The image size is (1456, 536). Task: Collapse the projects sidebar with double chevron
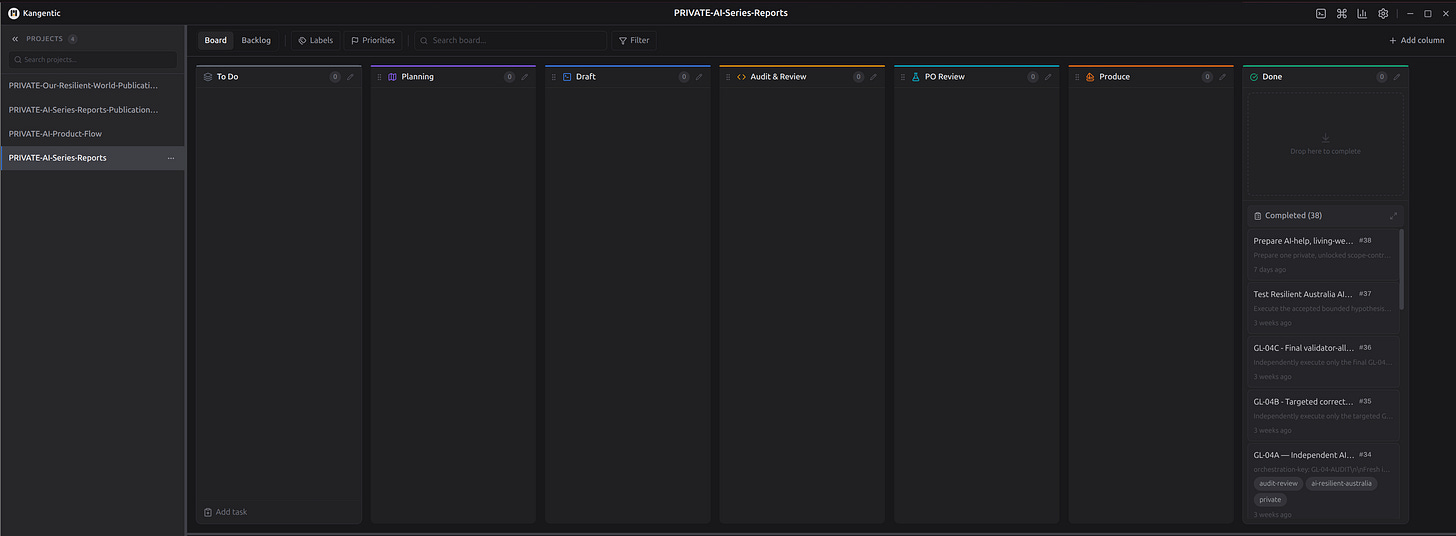(15, 39)
